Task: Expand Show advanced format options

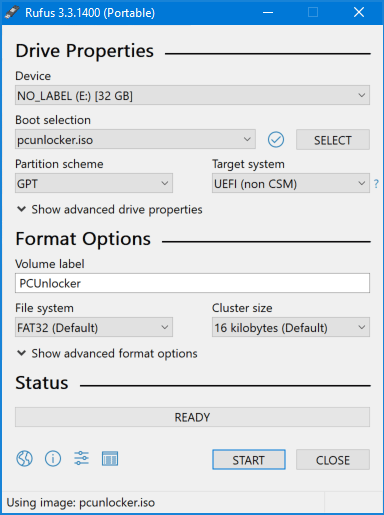Action: point(107,354)
